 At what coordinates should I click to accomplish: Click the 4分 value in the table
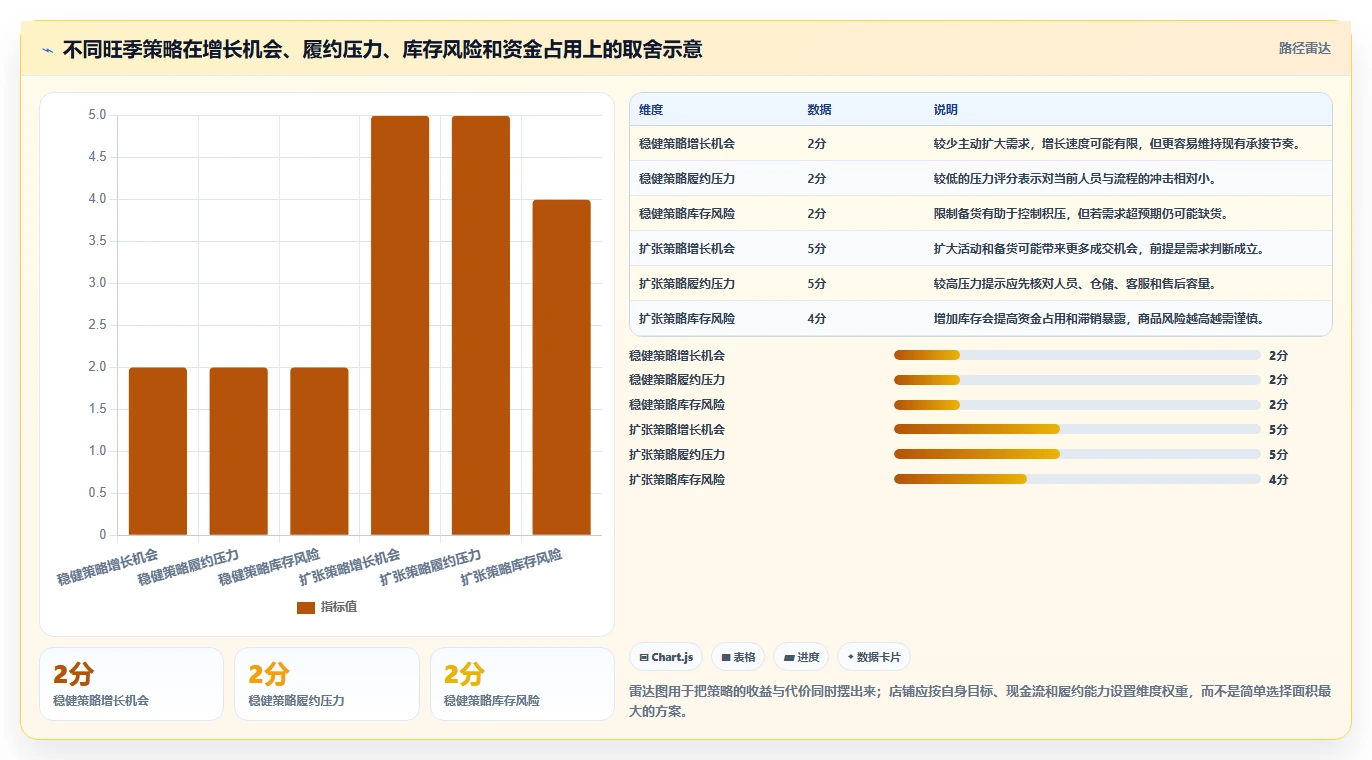[x=816, y=319]
